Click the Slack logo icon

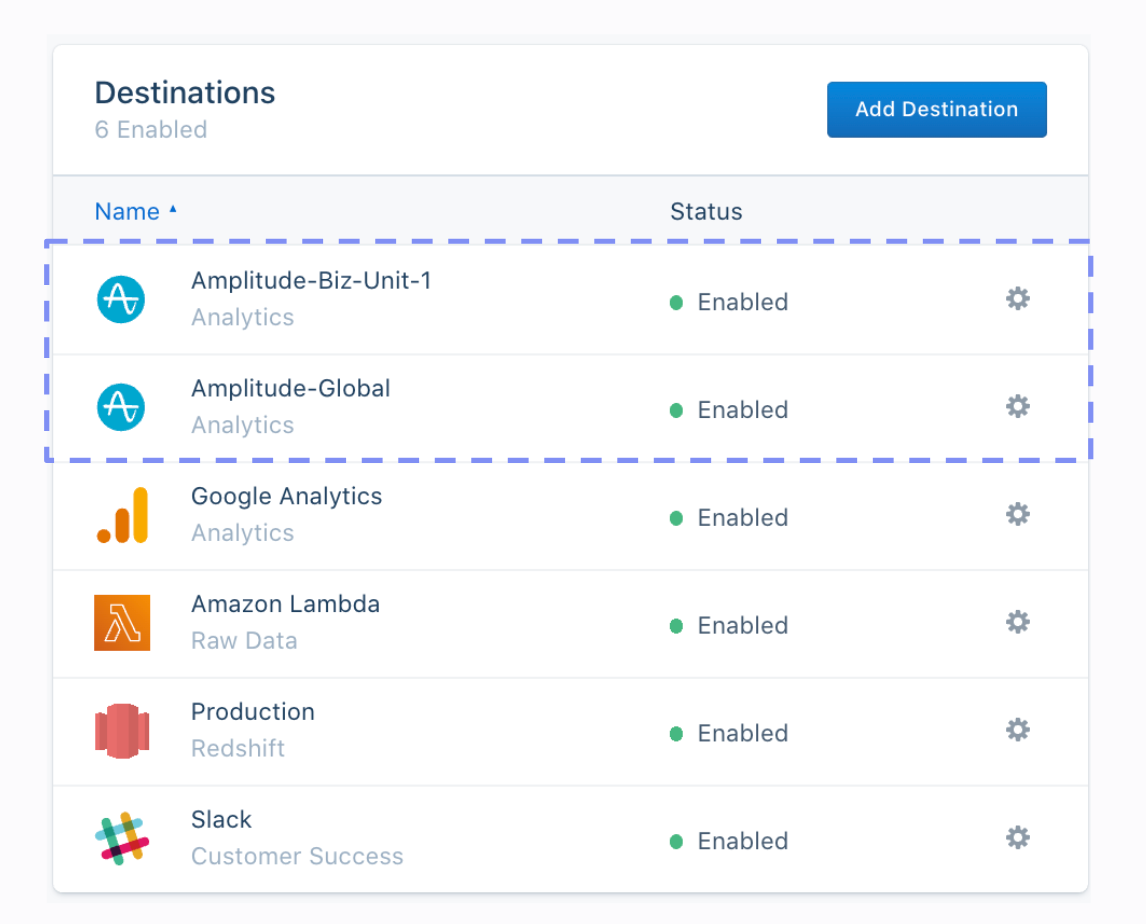[x=122, y=838]
